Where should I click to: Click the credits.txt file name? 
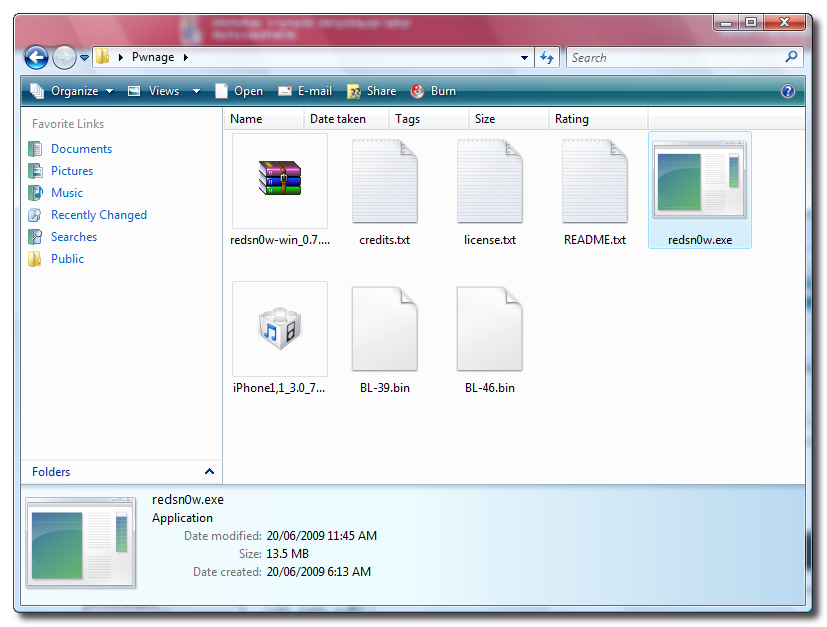click(x=384, y=240)
